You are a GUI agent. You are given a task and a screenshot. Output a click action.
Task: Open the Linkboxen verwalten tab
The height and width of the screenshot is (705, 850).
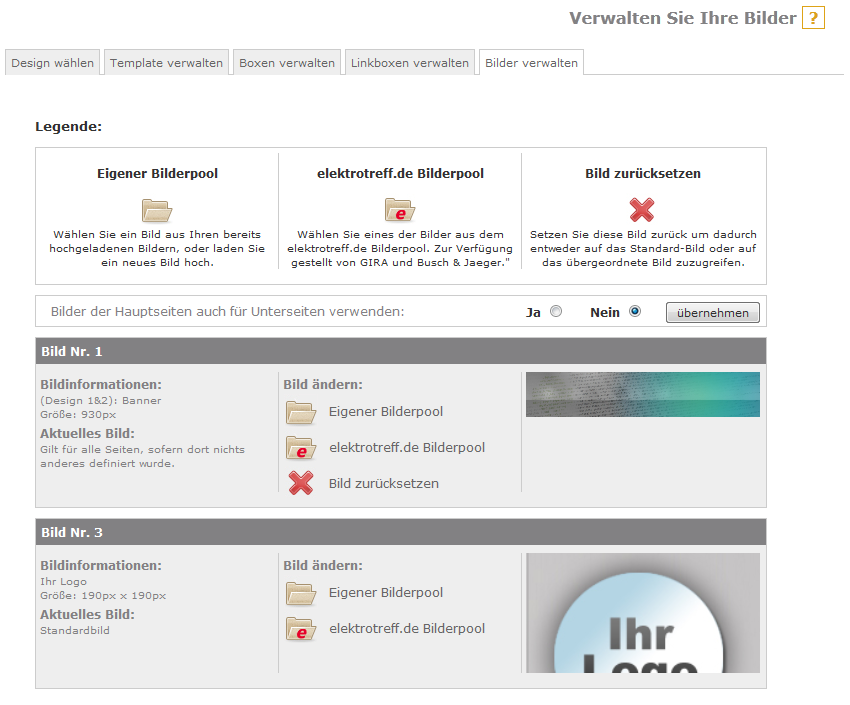tap(409, 63)
